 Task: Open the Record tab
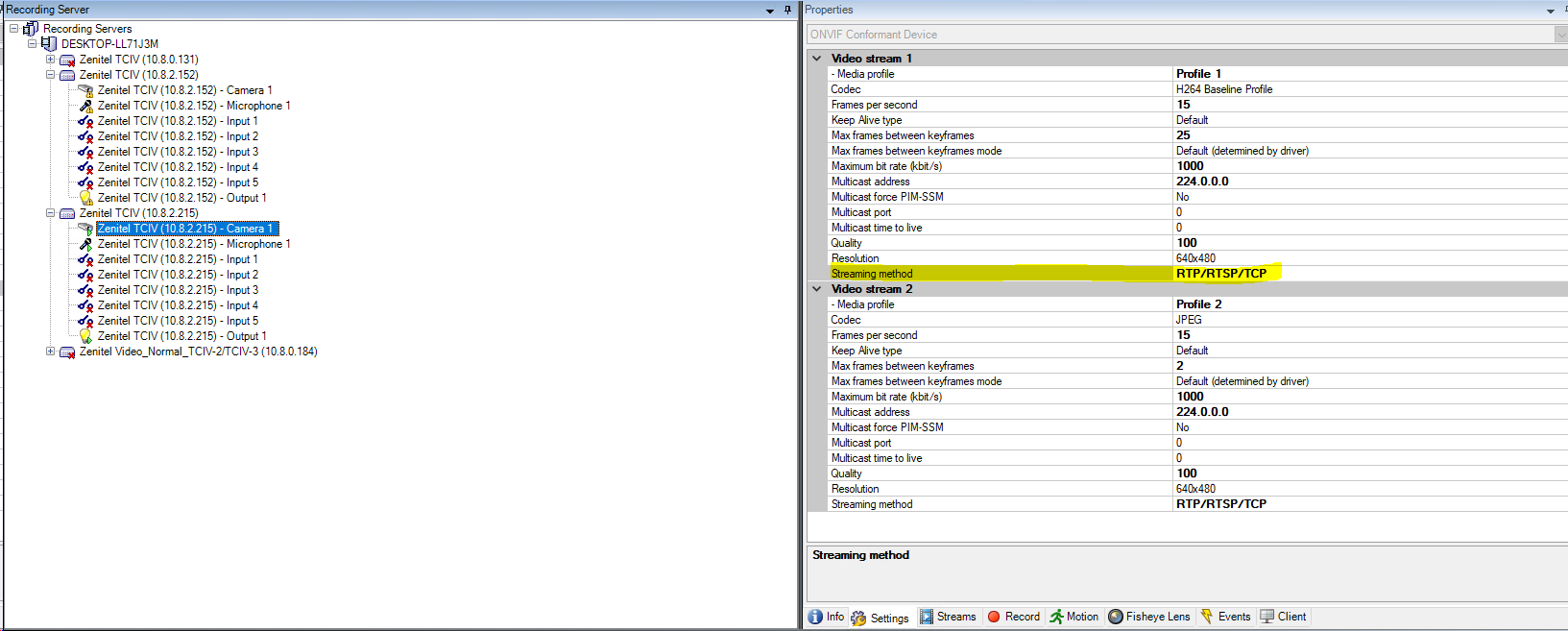coord(1014,617)
